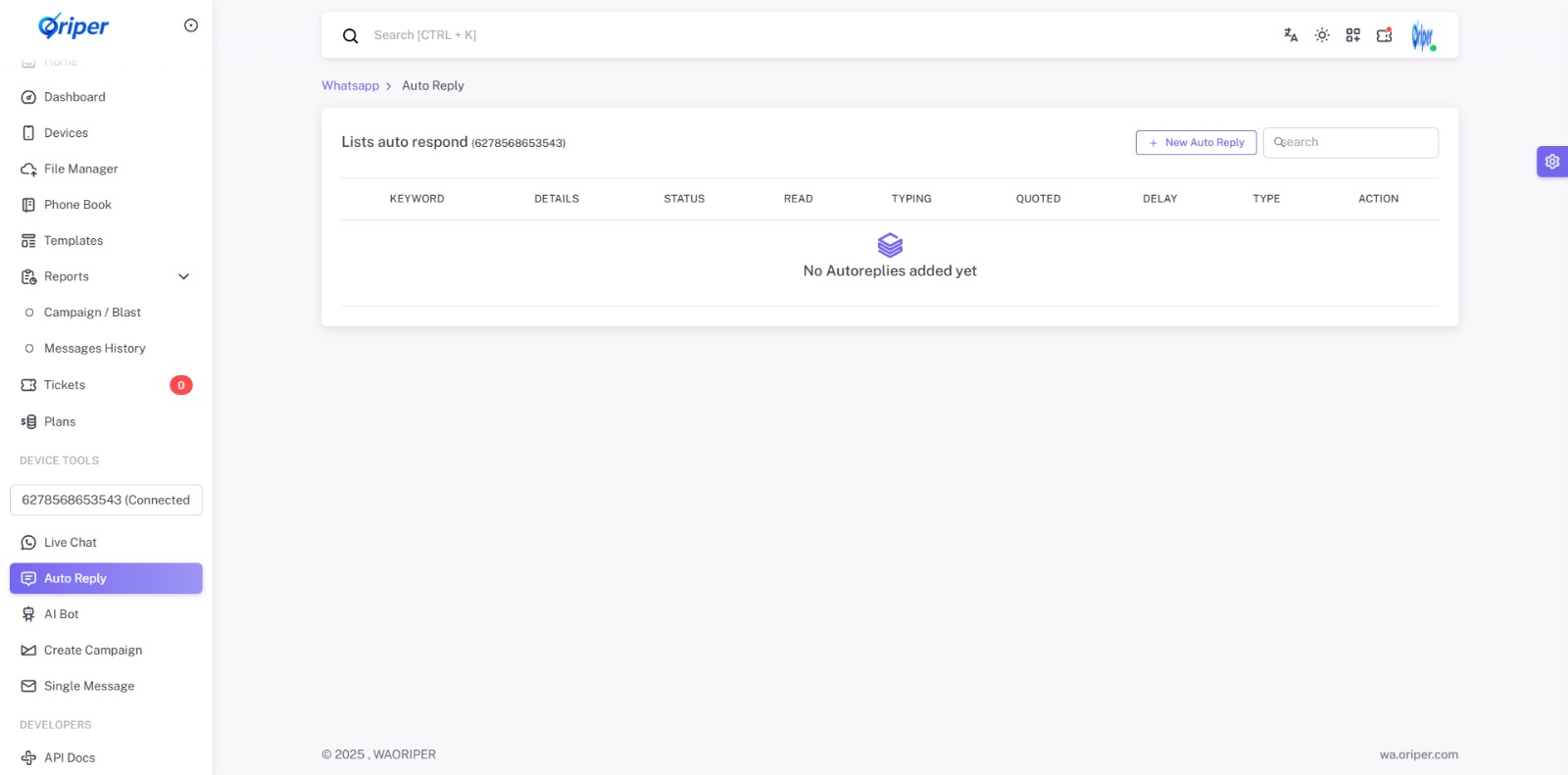The image size is (1568, 775).
Task: Click the Auto Reply breadcrumb text
Action: click(x=433, y=86)
